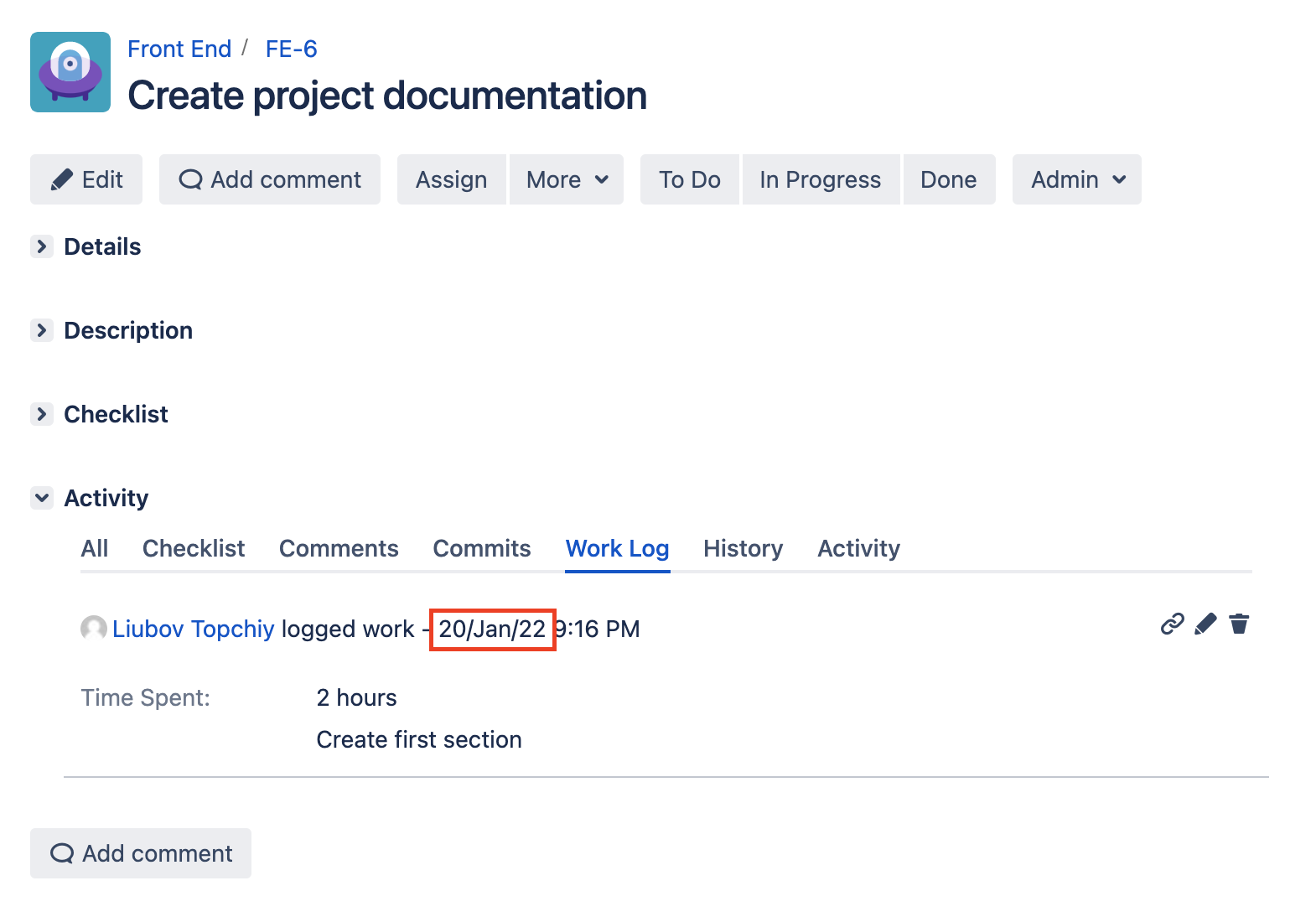The image size is (1316, 917).
Task: Switch to the Comments tab
Action: point(339,548)
